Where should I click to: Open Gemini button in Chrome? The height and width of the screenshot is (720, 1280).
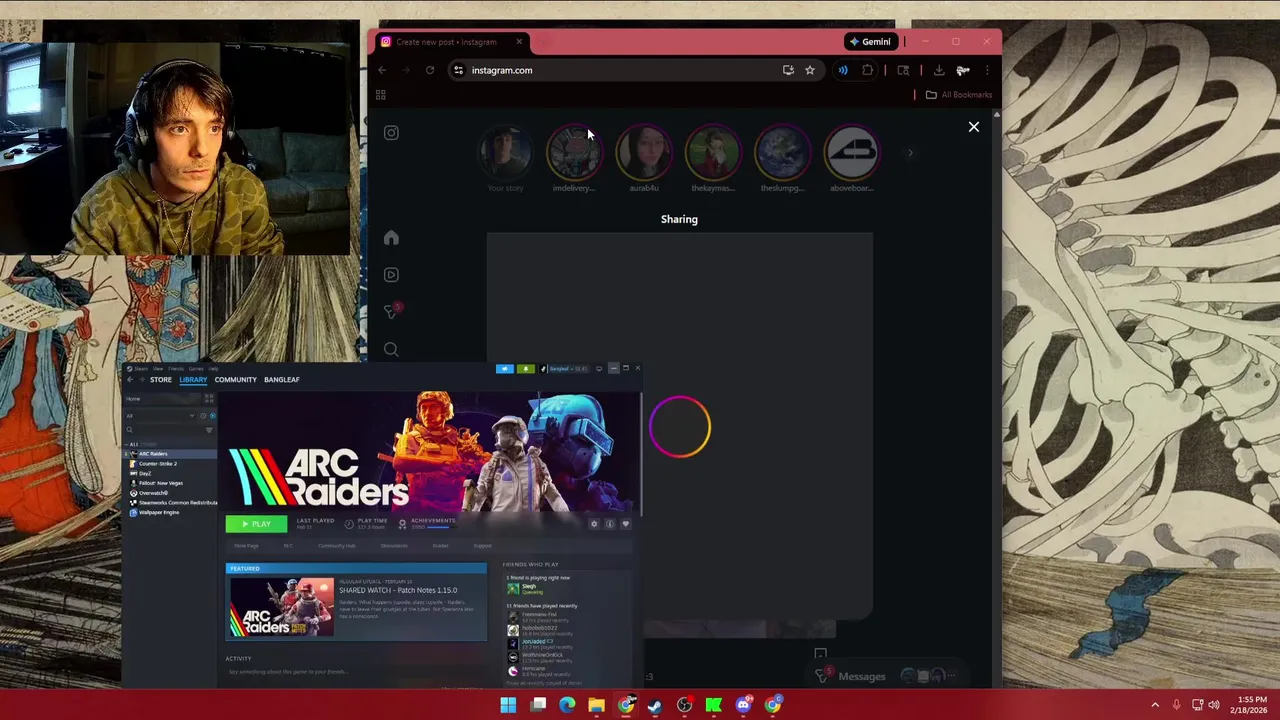pyautogui.click(x=869, y=42)
